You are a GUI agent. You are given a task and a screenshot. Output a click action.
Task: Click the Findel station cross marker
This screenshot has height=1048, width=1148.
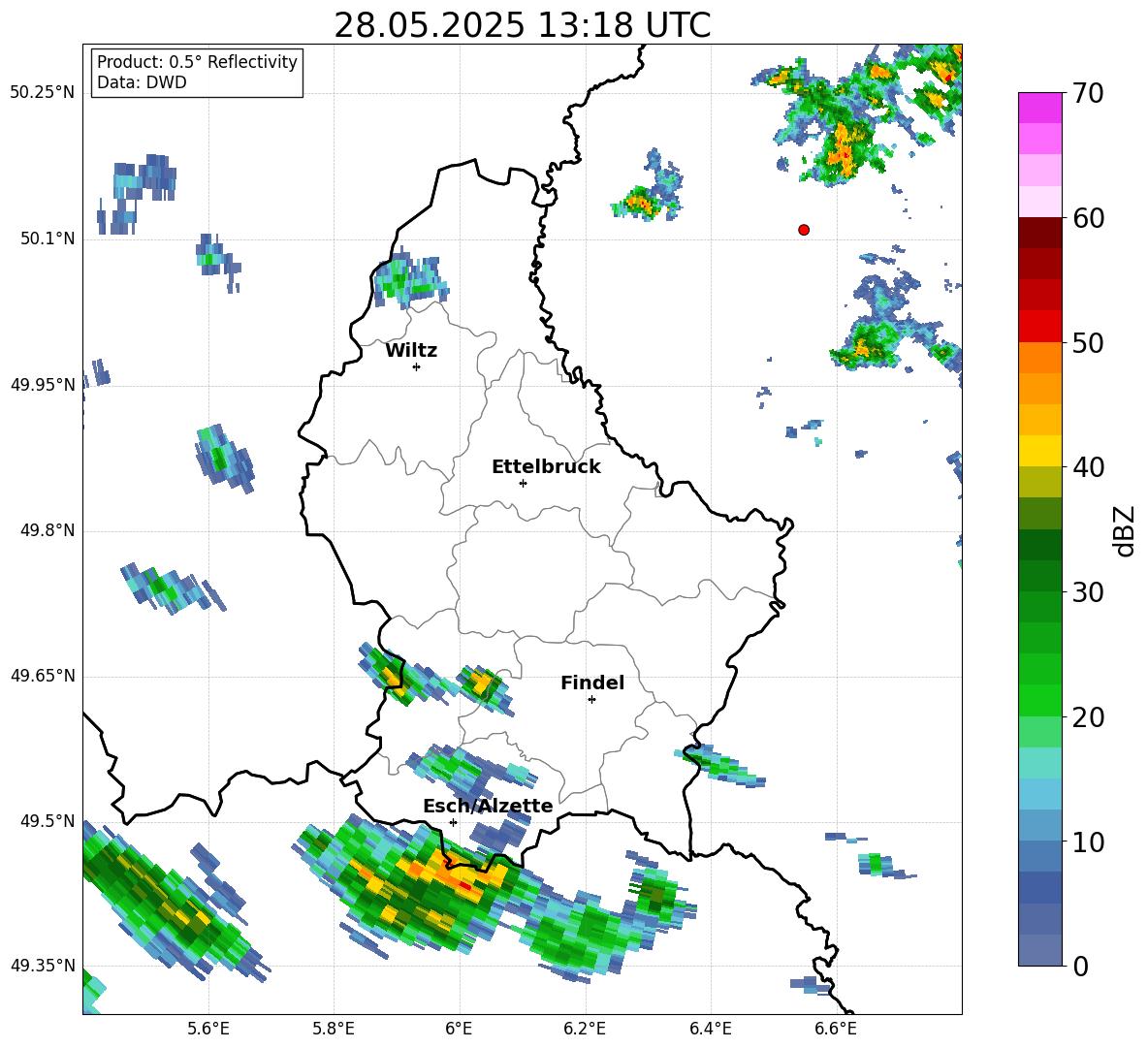(x=591, y=700)
